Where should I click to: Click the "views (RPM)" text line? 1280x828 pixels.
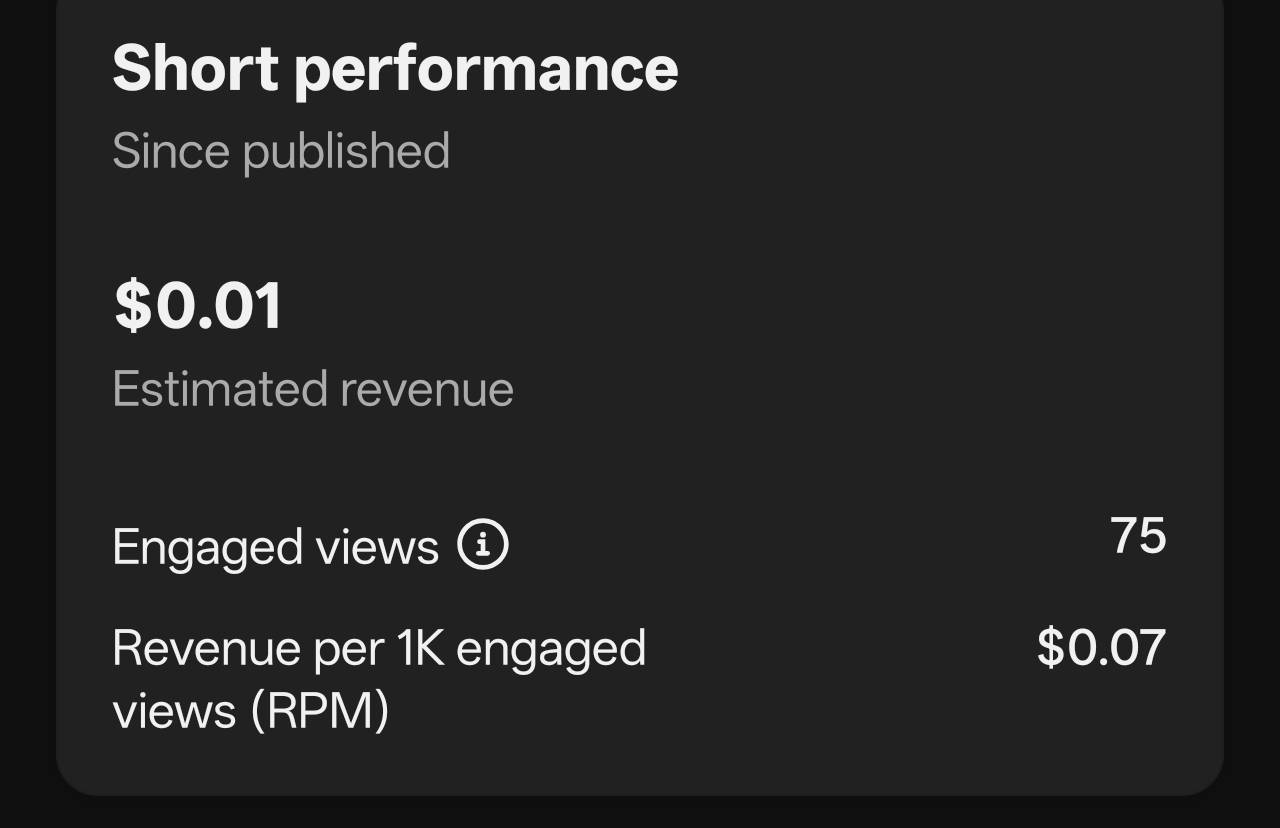[250, 711]
